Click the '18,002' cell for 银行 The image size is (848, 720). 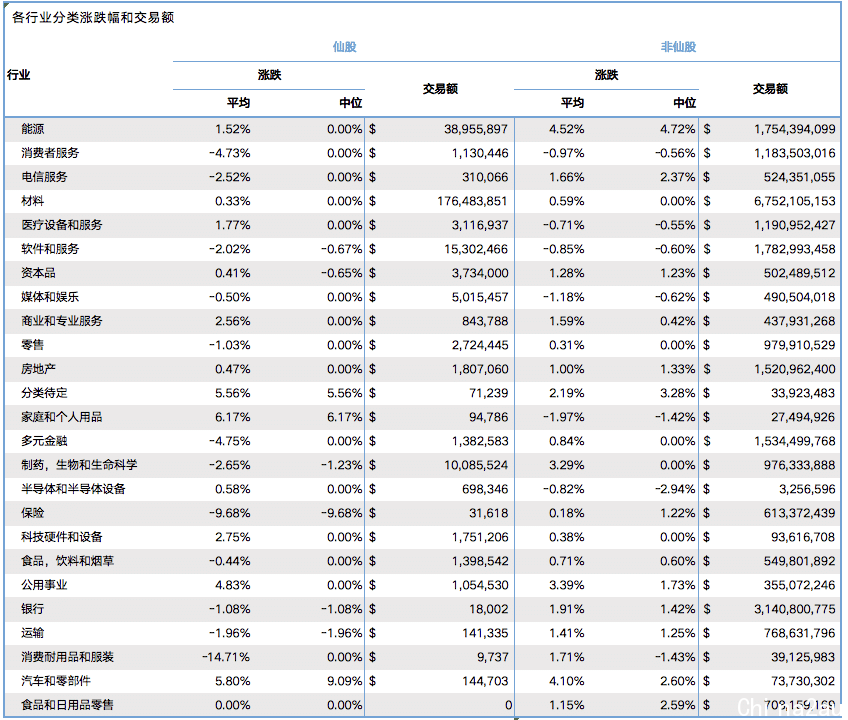(x=488, y=609)
